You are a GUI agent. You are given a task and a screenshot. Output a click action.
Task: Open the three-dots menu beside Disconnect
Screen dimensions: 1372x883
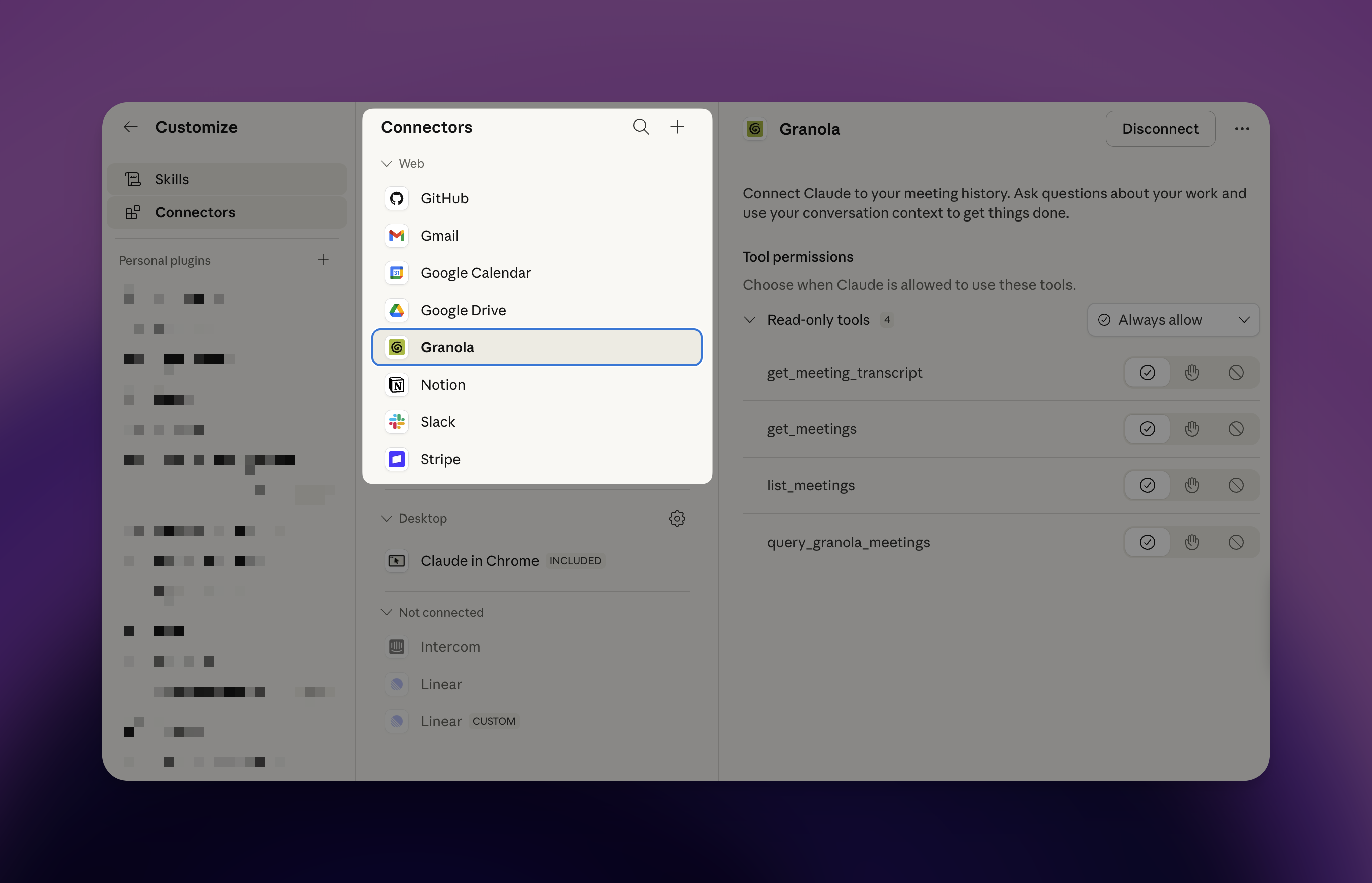[x=1242, y=129]
